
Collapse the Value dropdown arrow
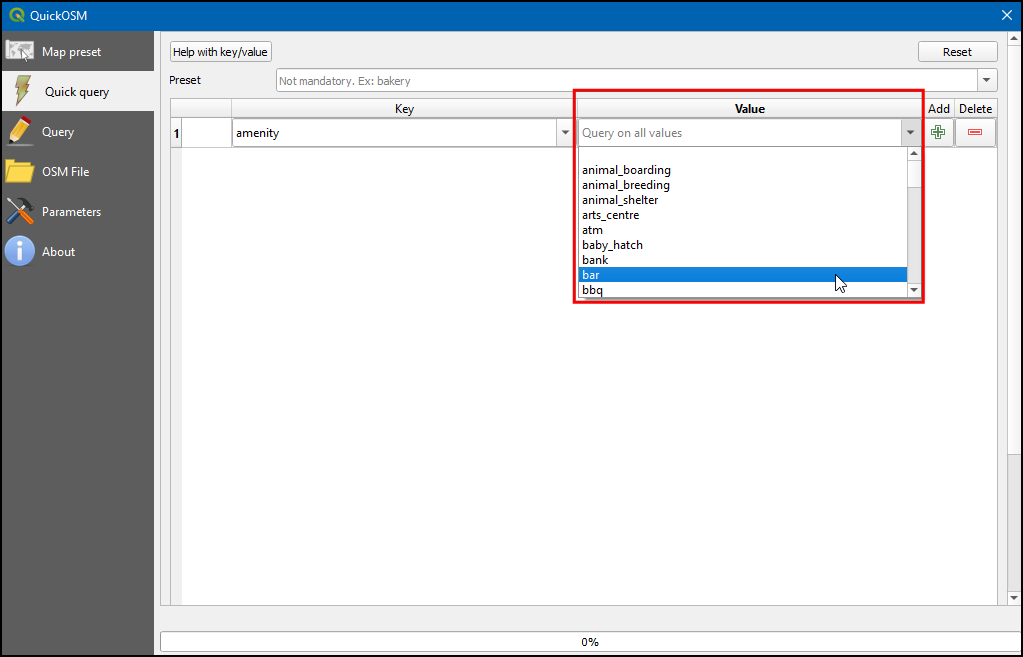(909, 133)
